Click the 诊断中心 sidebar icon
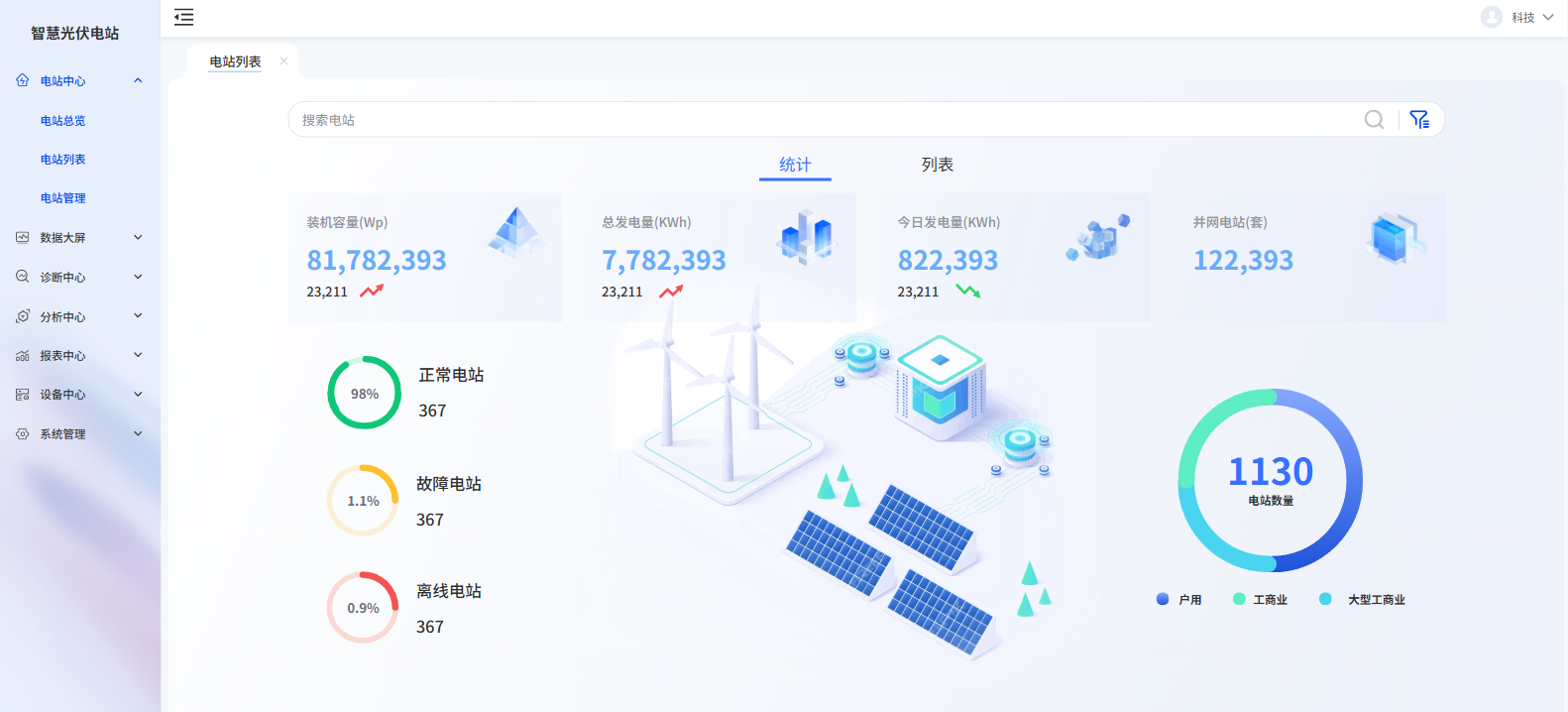This screenshot has width=1568, height=712. pos(23,277)
